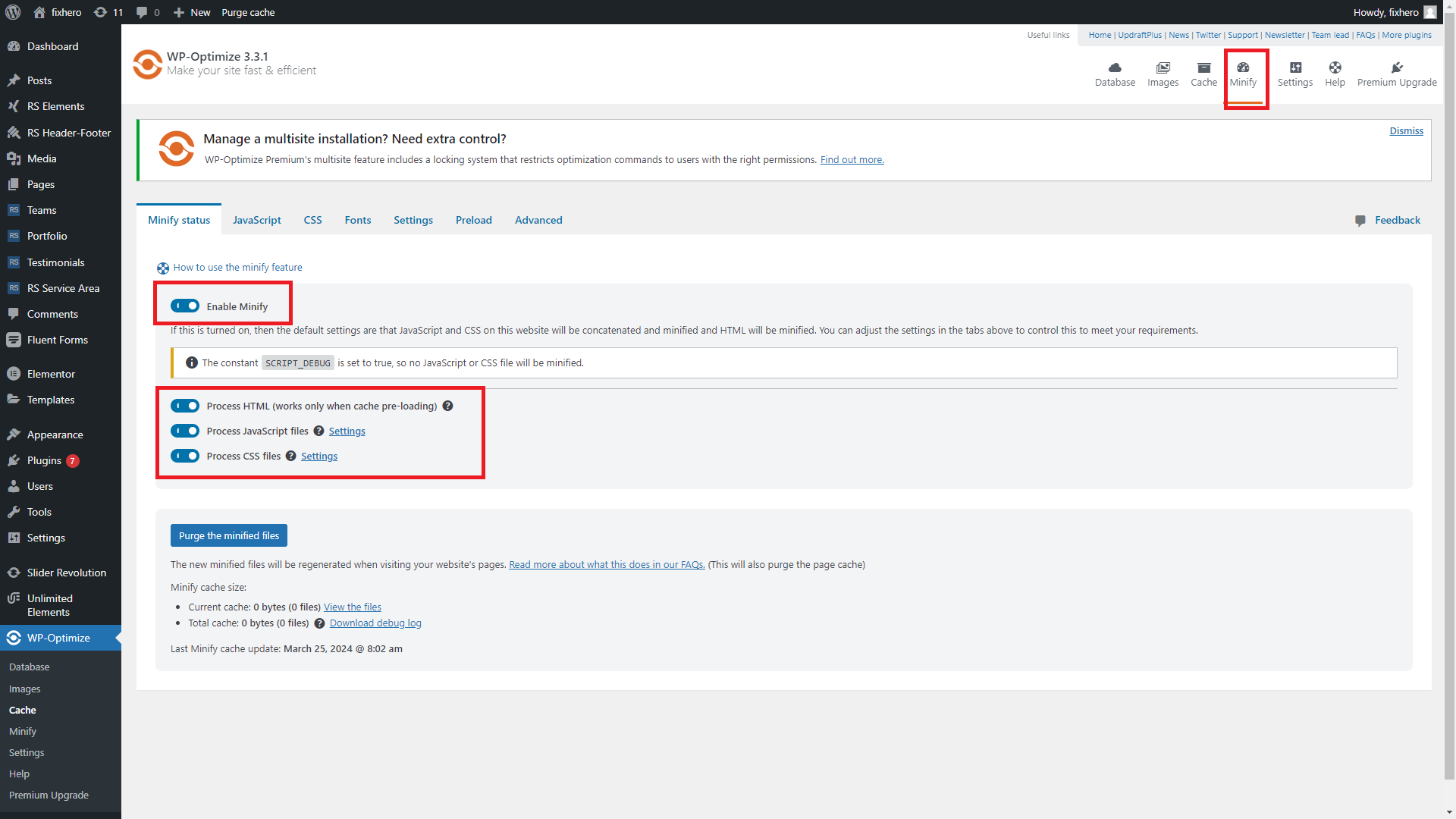Switch to the CSS tab
The height and width of the screenshot is (819, 1456).
[312, 220]
